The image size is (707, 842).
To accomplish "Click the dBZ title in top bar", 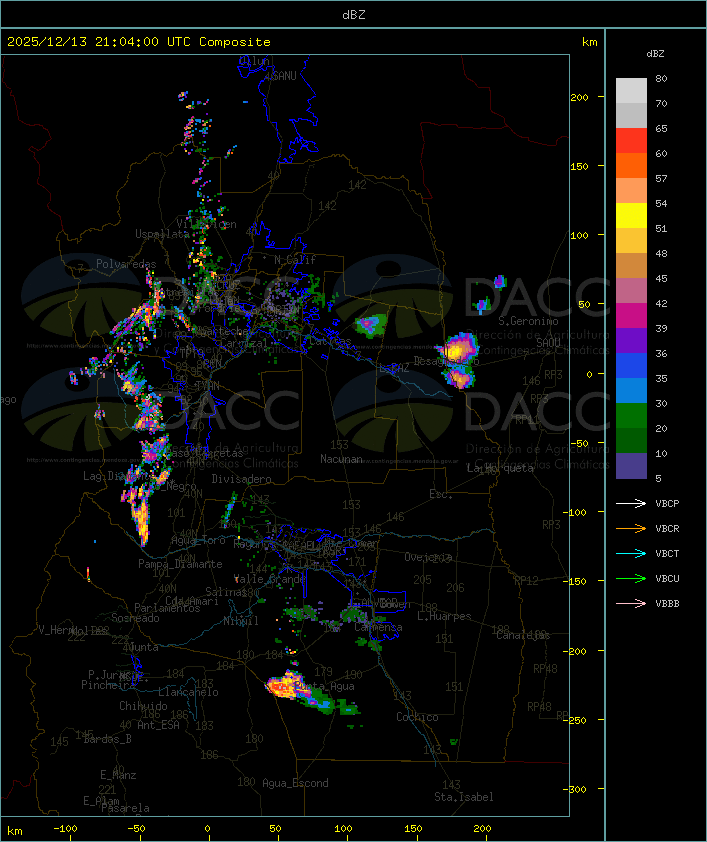I will pos(354,14).
